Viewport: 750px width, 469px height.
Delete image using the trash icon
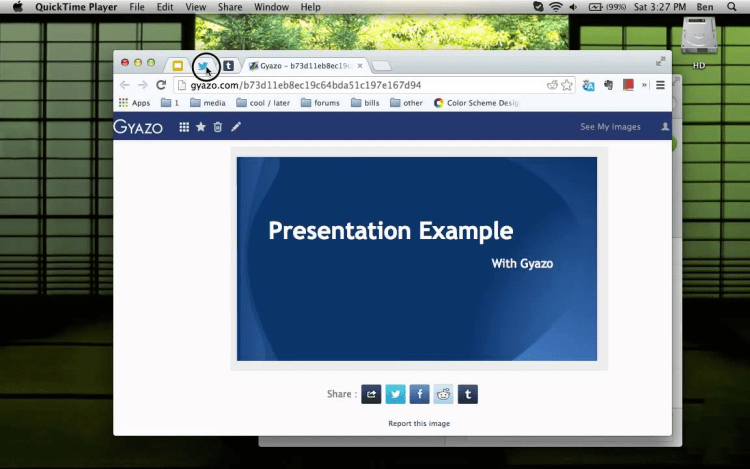pos(218,127)
